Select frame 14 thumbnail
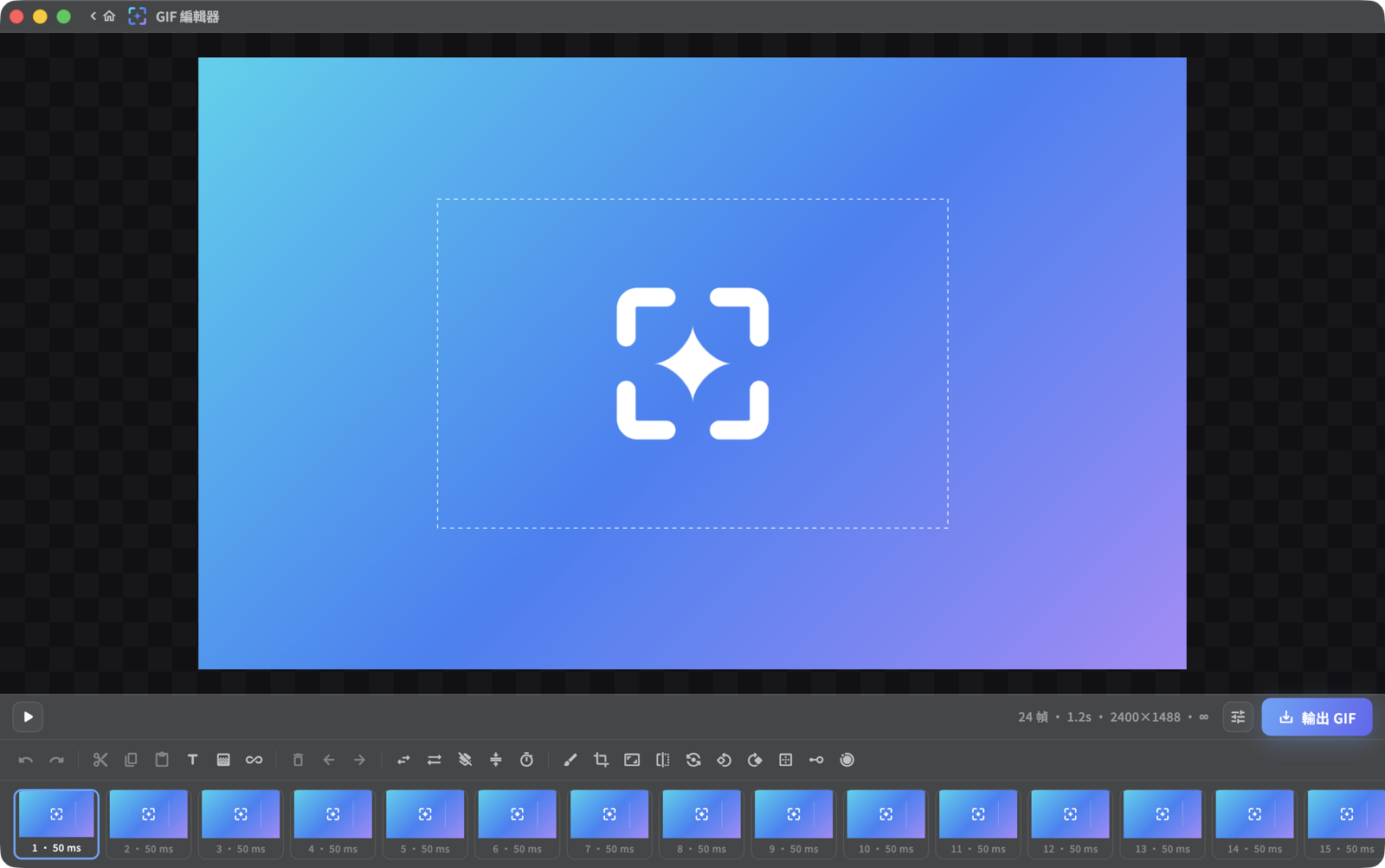The width and height of the screenshot is (1385, 868). 1255,823
